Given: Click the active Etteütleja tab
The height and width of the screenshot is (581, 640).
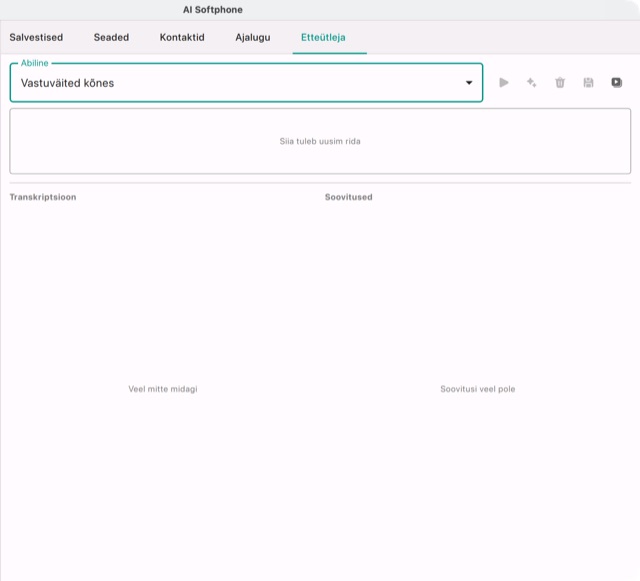Looking at the screenshot, I should (323, 37).
